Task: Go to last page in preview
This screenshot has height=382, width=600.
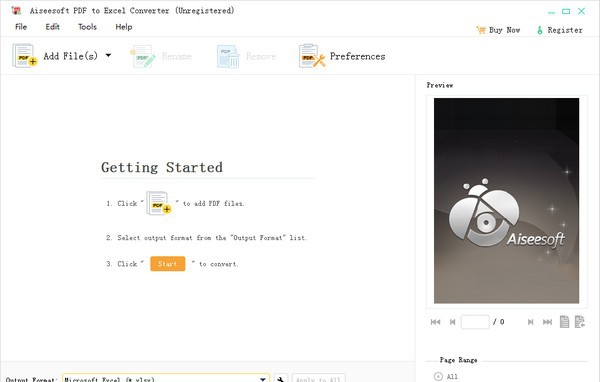Action: click(547, 322)
